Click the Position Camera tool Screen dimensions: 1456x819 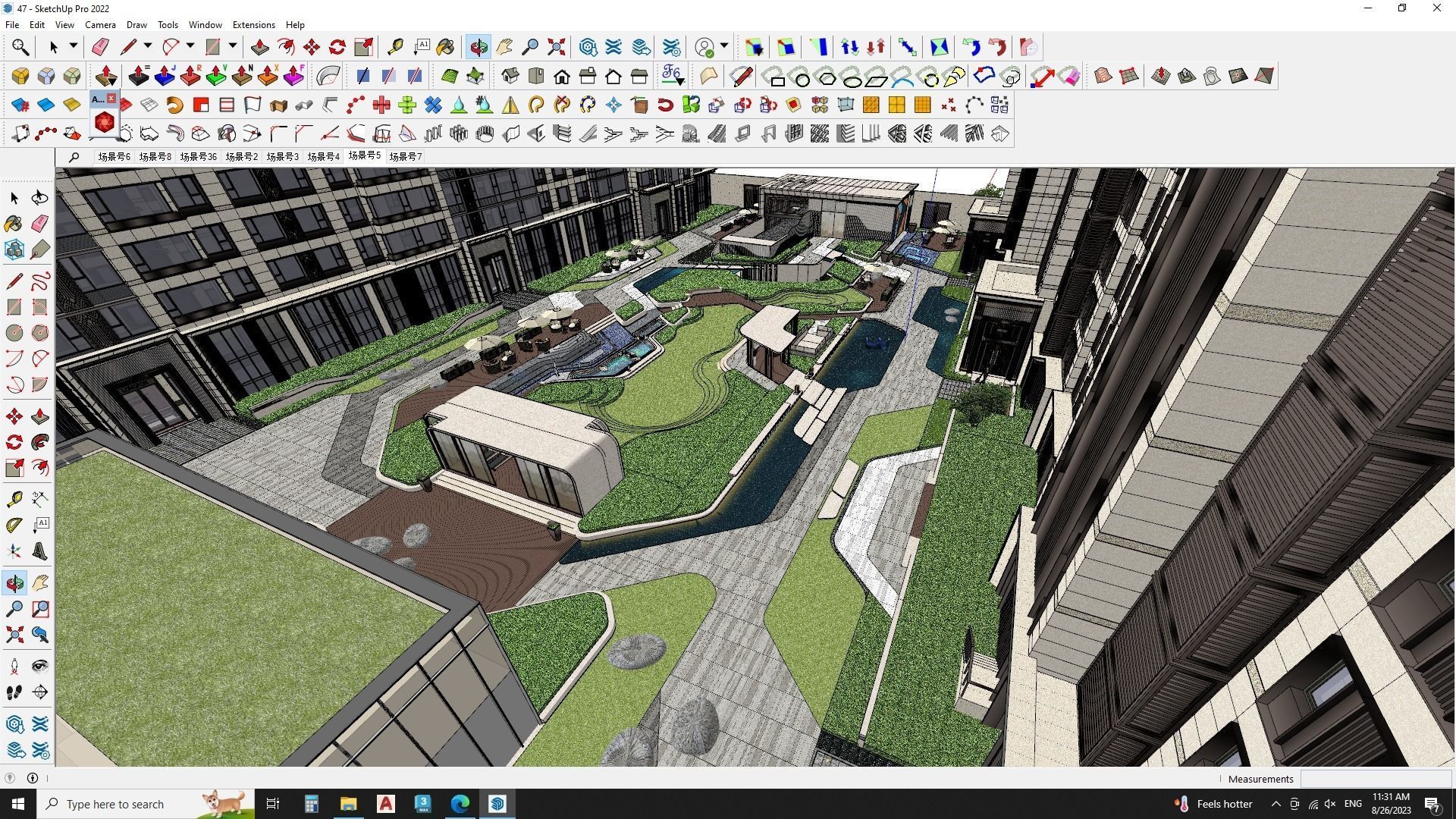pyautogui.click(x=14, y=667)
